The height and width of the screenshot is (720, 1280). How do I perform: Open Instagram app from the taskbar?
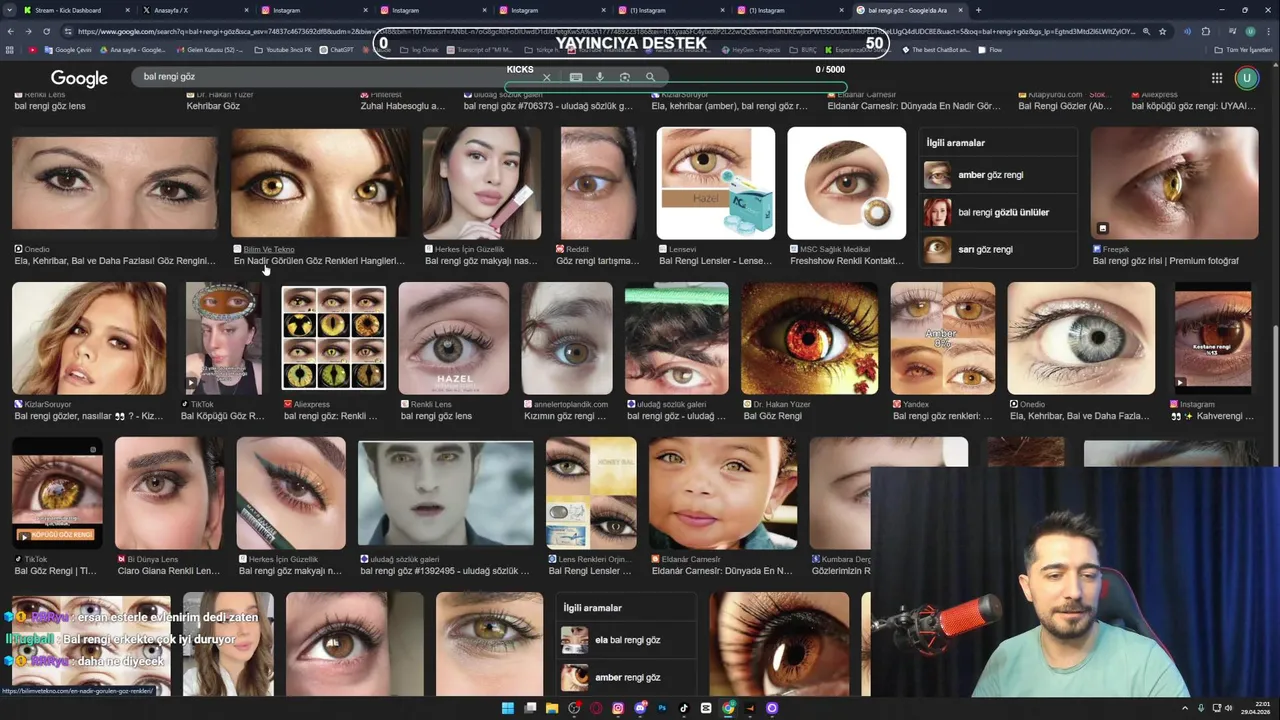pyautogui.click(x=618, y=708)
